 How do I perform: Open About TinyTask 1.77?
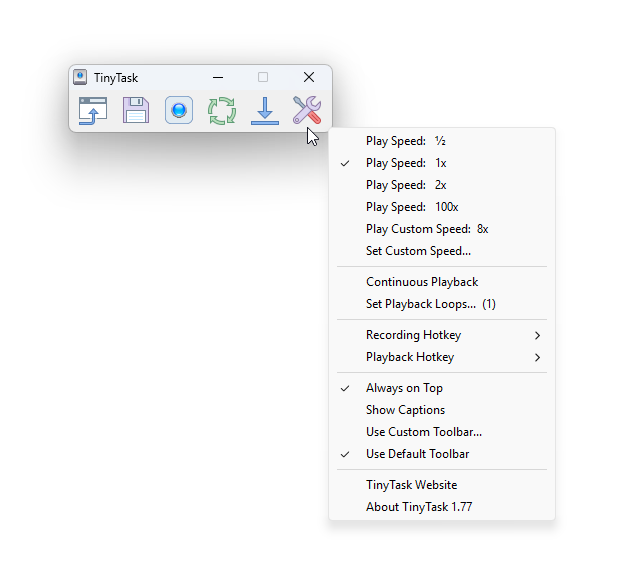pos(442,507)
